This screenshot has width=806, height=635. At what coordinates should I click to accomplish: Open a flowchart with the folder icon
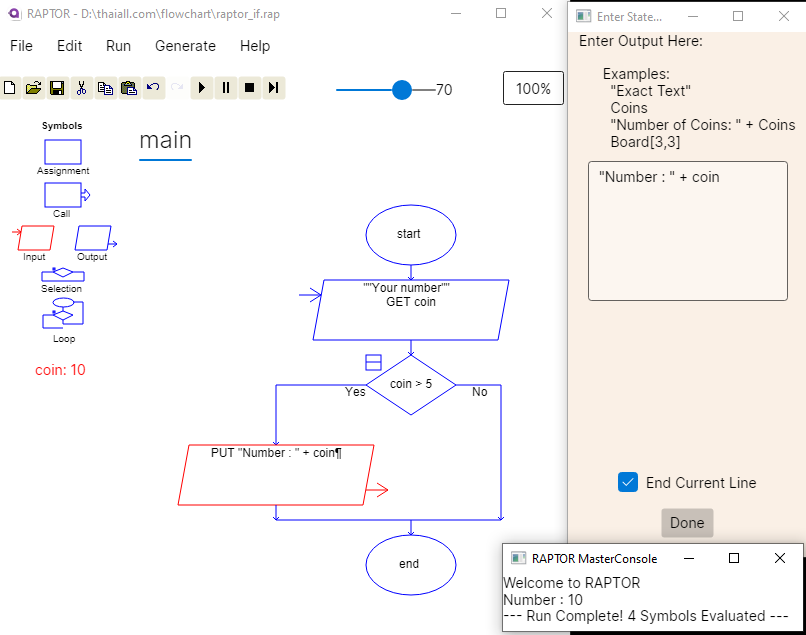click(33, 88)
